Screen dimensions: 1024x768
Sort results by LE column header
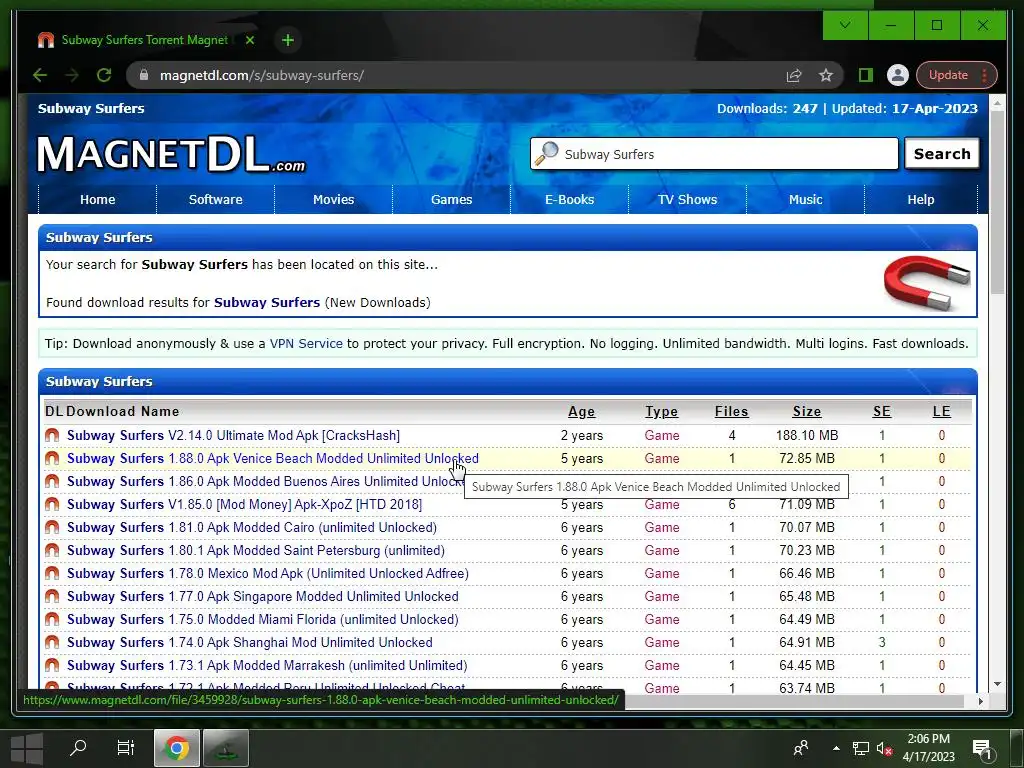[x=941, y=411]
